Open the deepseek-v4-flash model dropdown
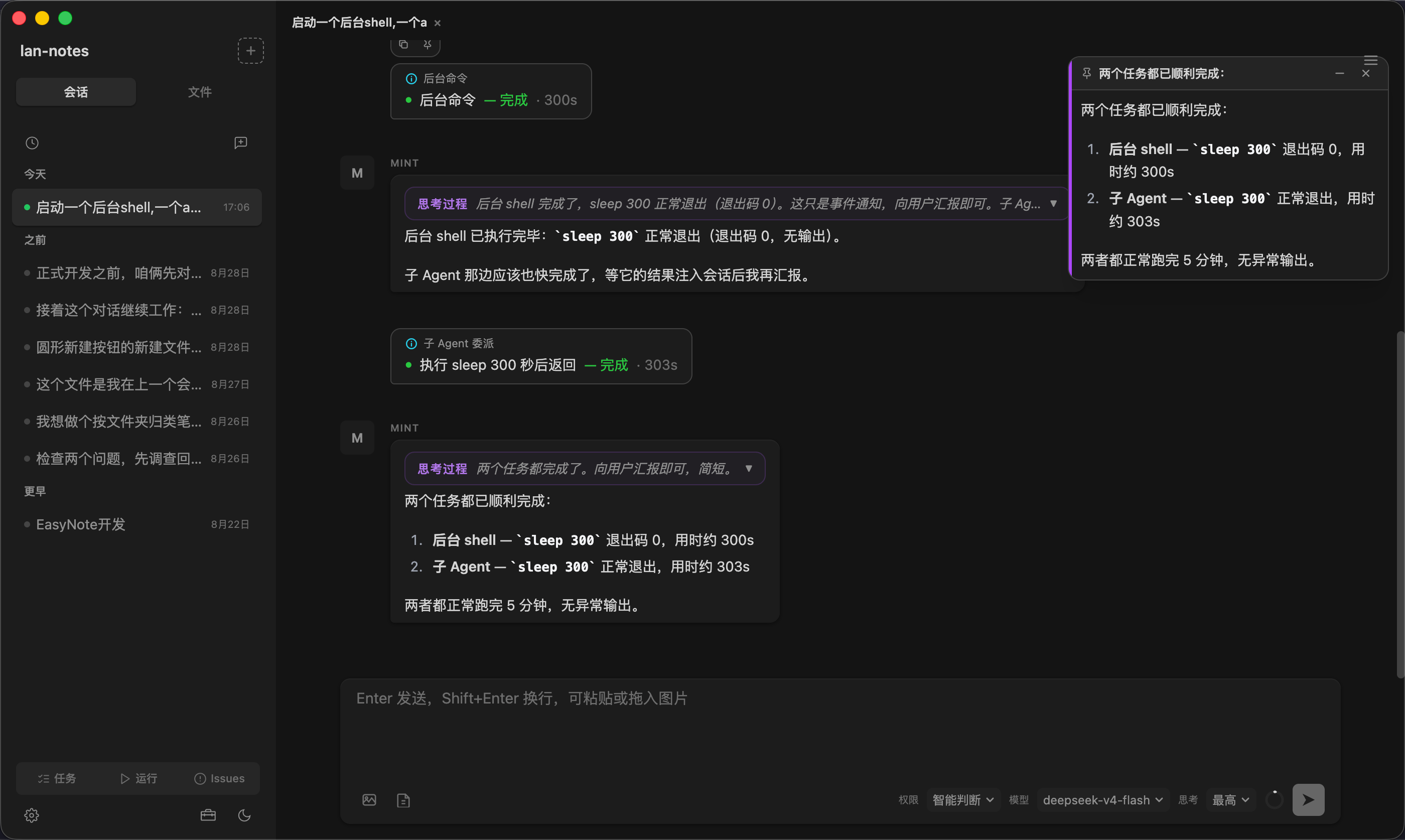 1103,800
